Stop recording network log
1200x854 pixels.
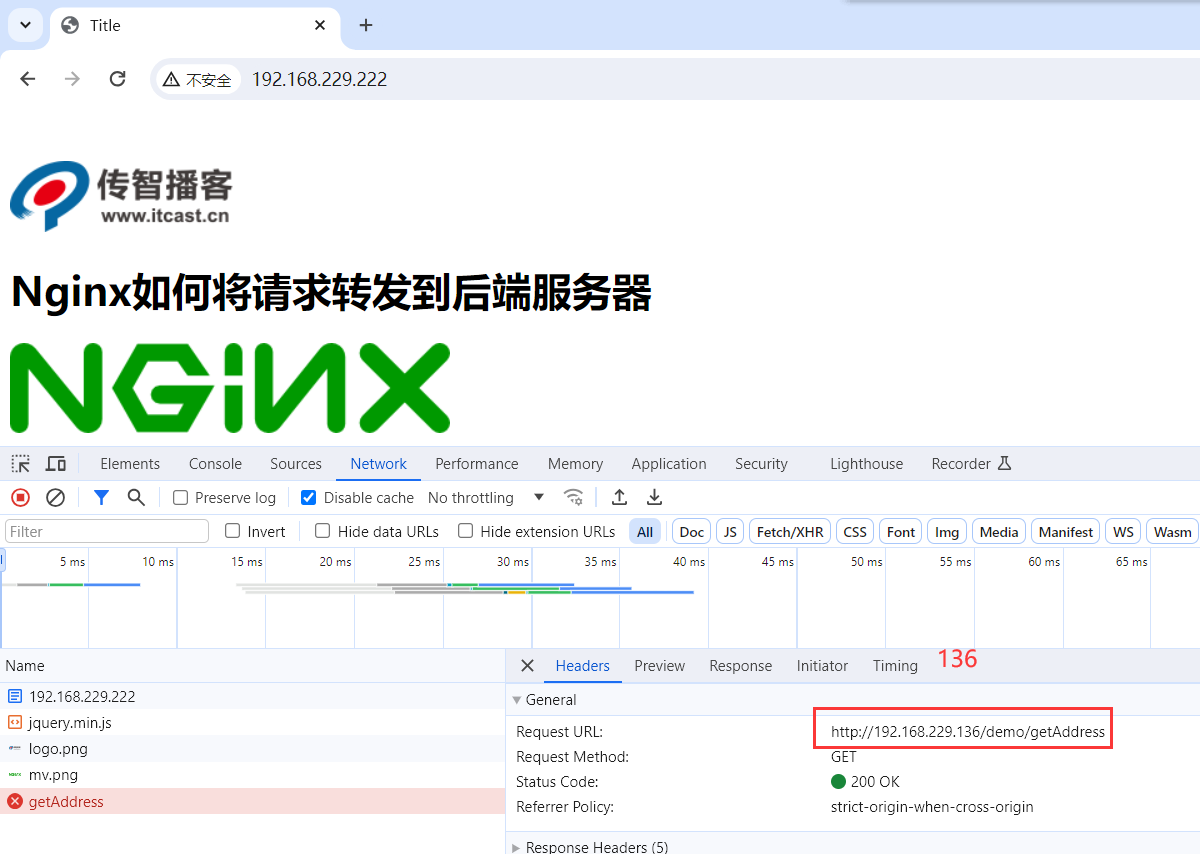(x=20, y=497)
